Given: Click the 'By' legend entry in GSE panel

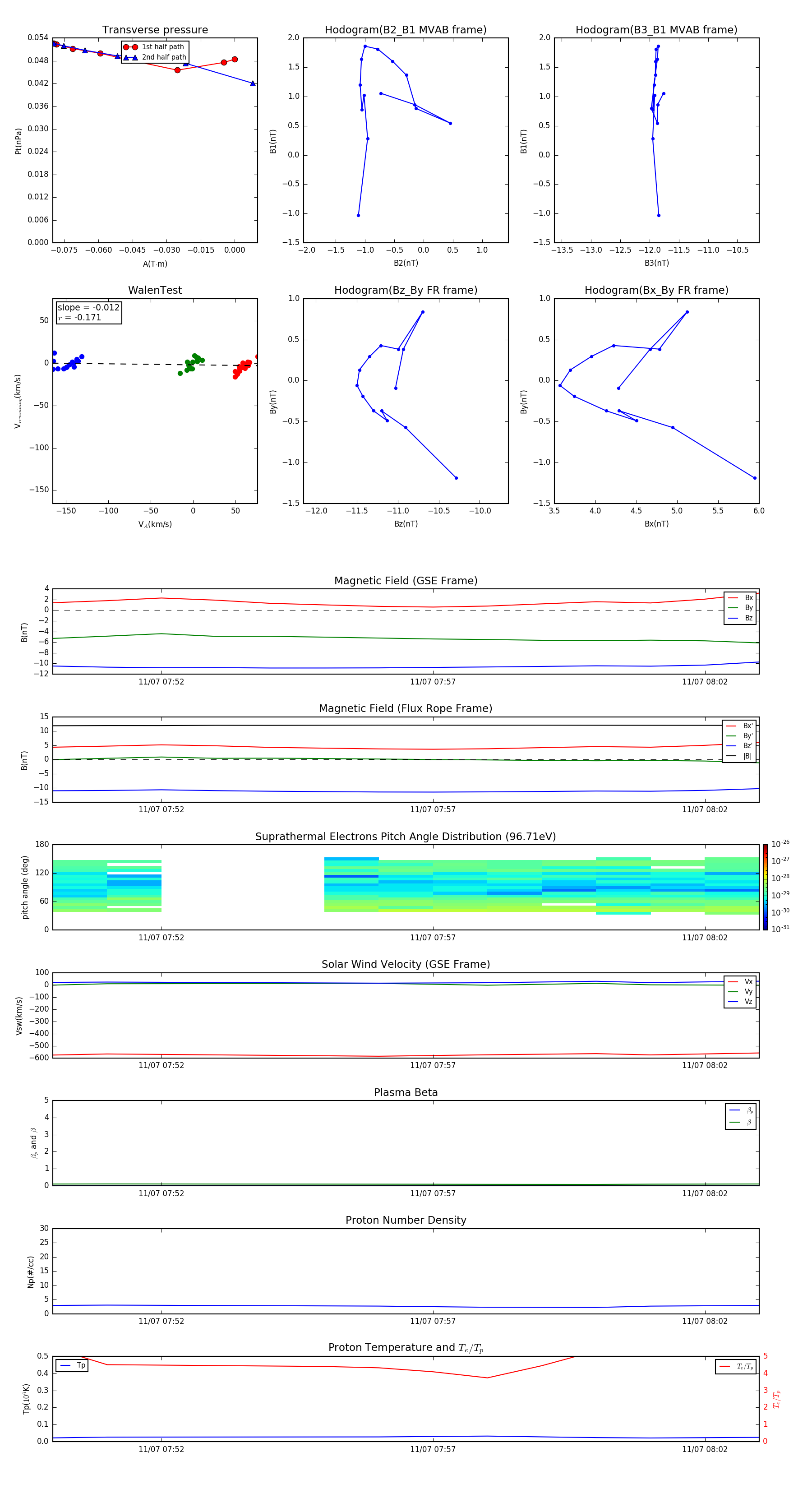Looking at the screenshot, I should click(x=740, y=608).
